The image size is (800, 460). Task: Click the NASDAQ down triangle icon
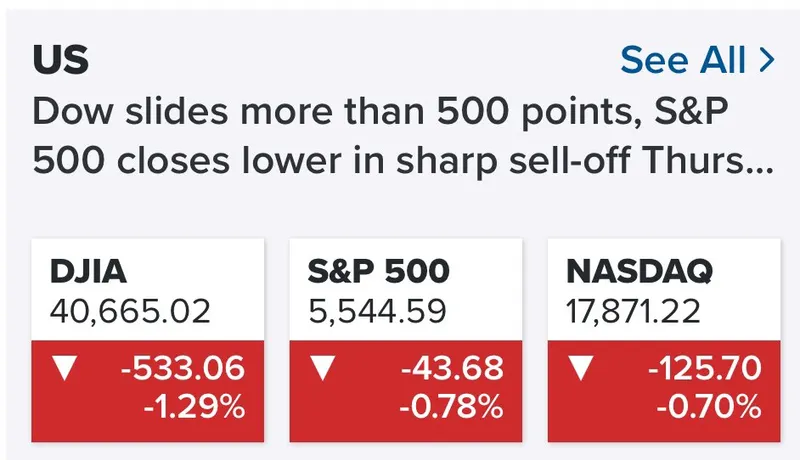tap(580, 370)
